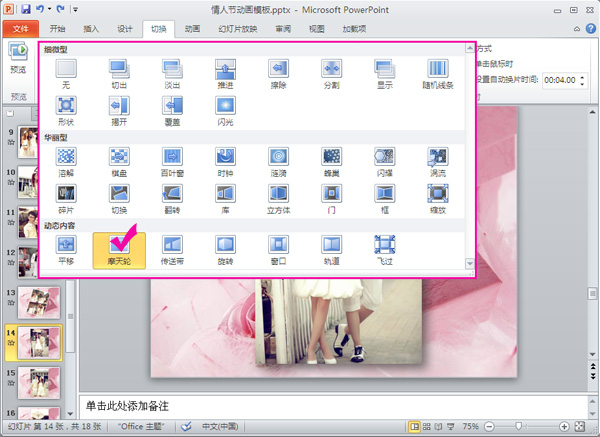Undo the last action
Image resolution: width=600 pixels, height=437 pixels.
[40, 9]
